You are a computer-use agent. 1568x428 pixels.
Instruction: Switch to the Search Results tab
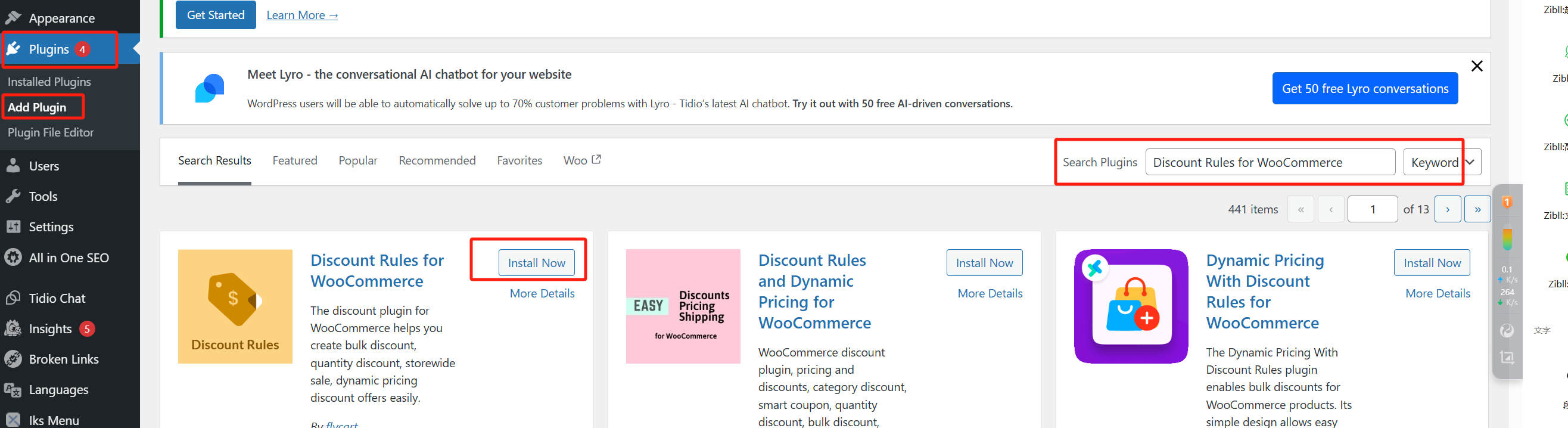tap(214, 160)
